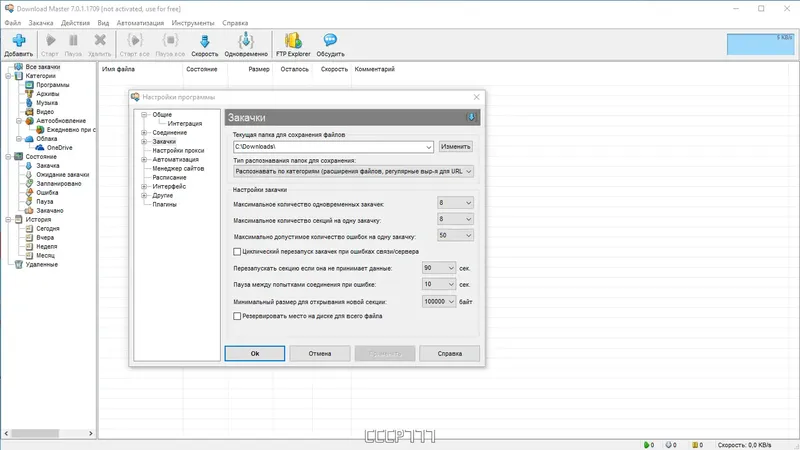Open the Справка menu
The height and width of the screenshot is (450, 800).
point(235,23)
